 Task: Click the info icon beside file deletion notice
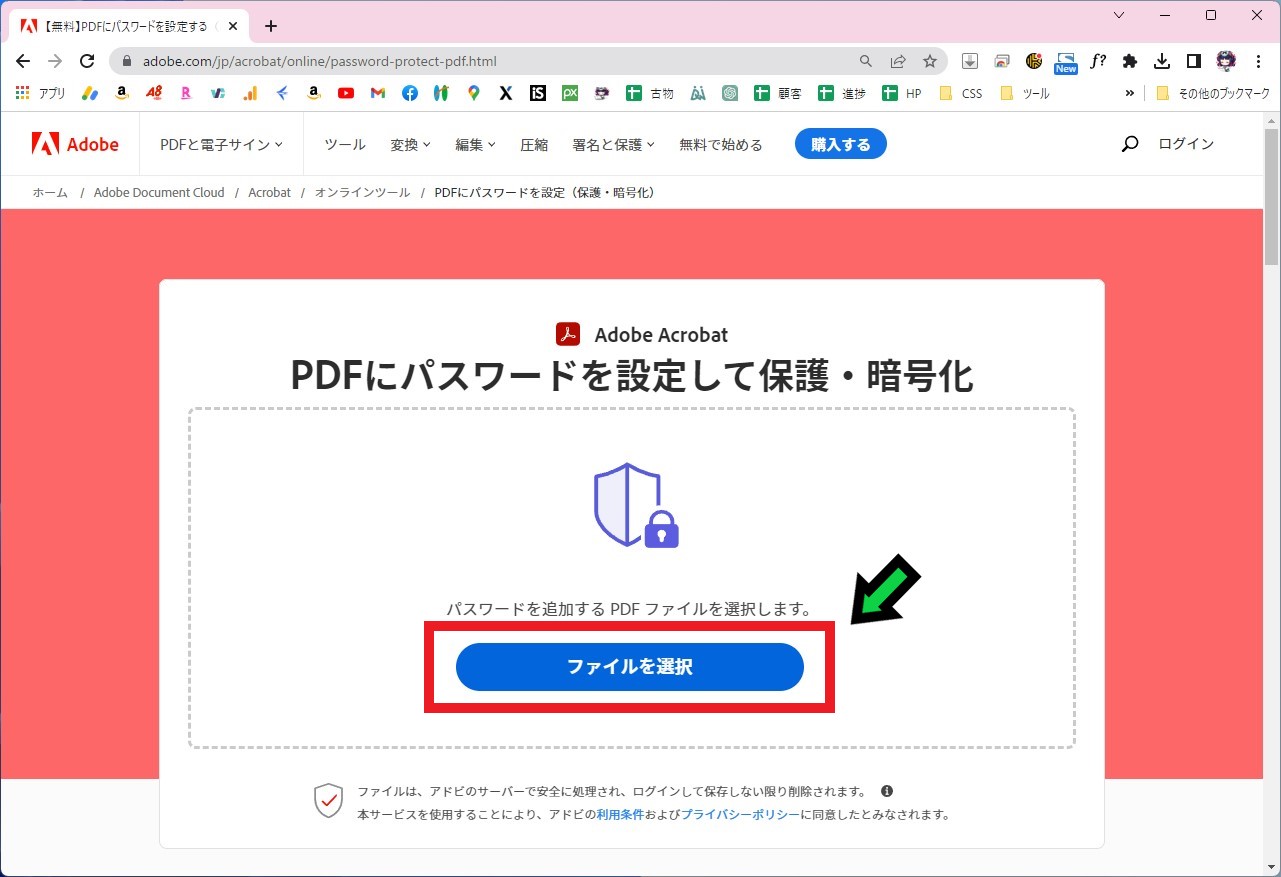[x=886, y=791]
